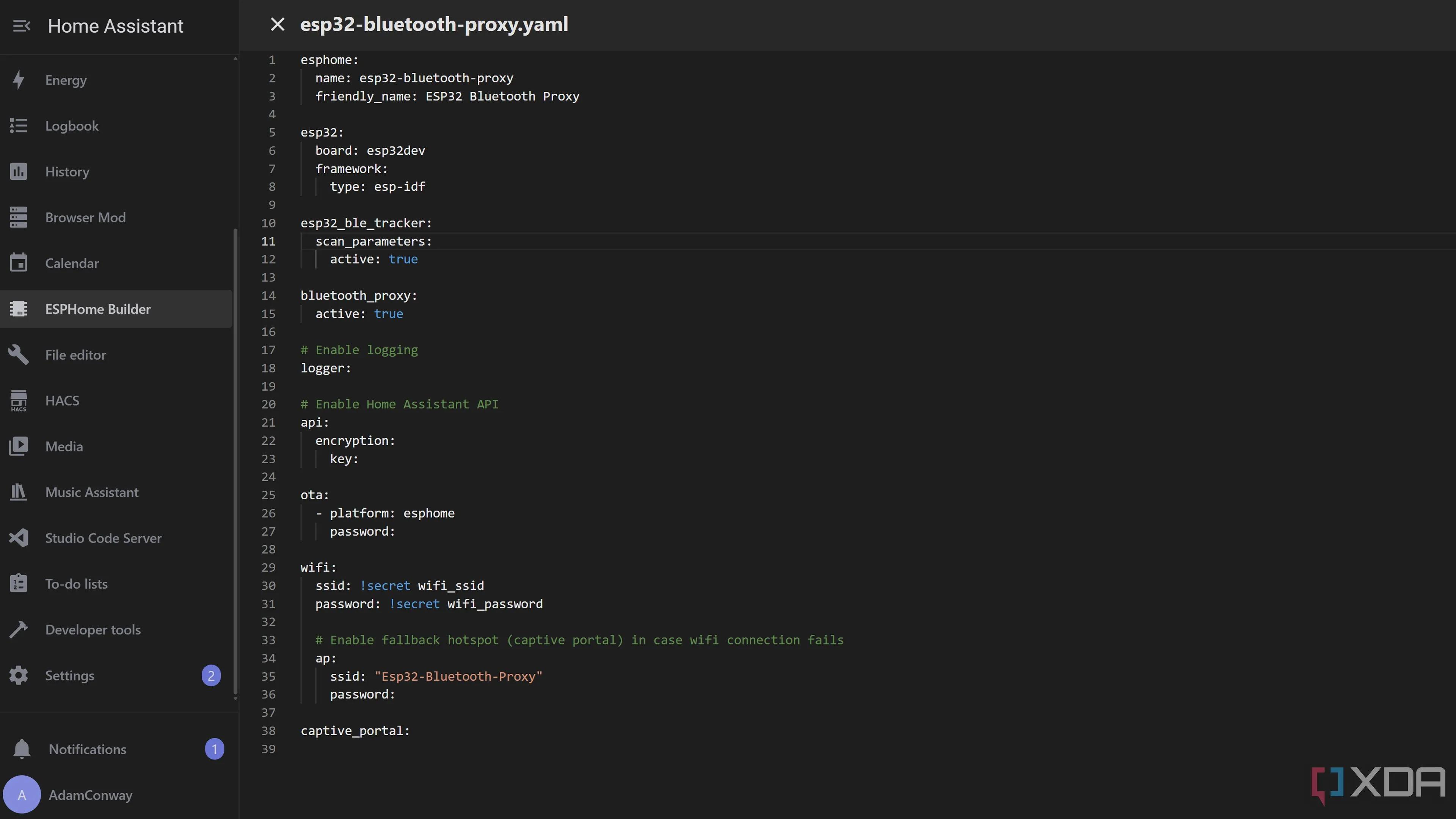Image resolution: width=1456 pixels, height=819 pixels.
Task: Click the History chart icon
Action: 19,171
